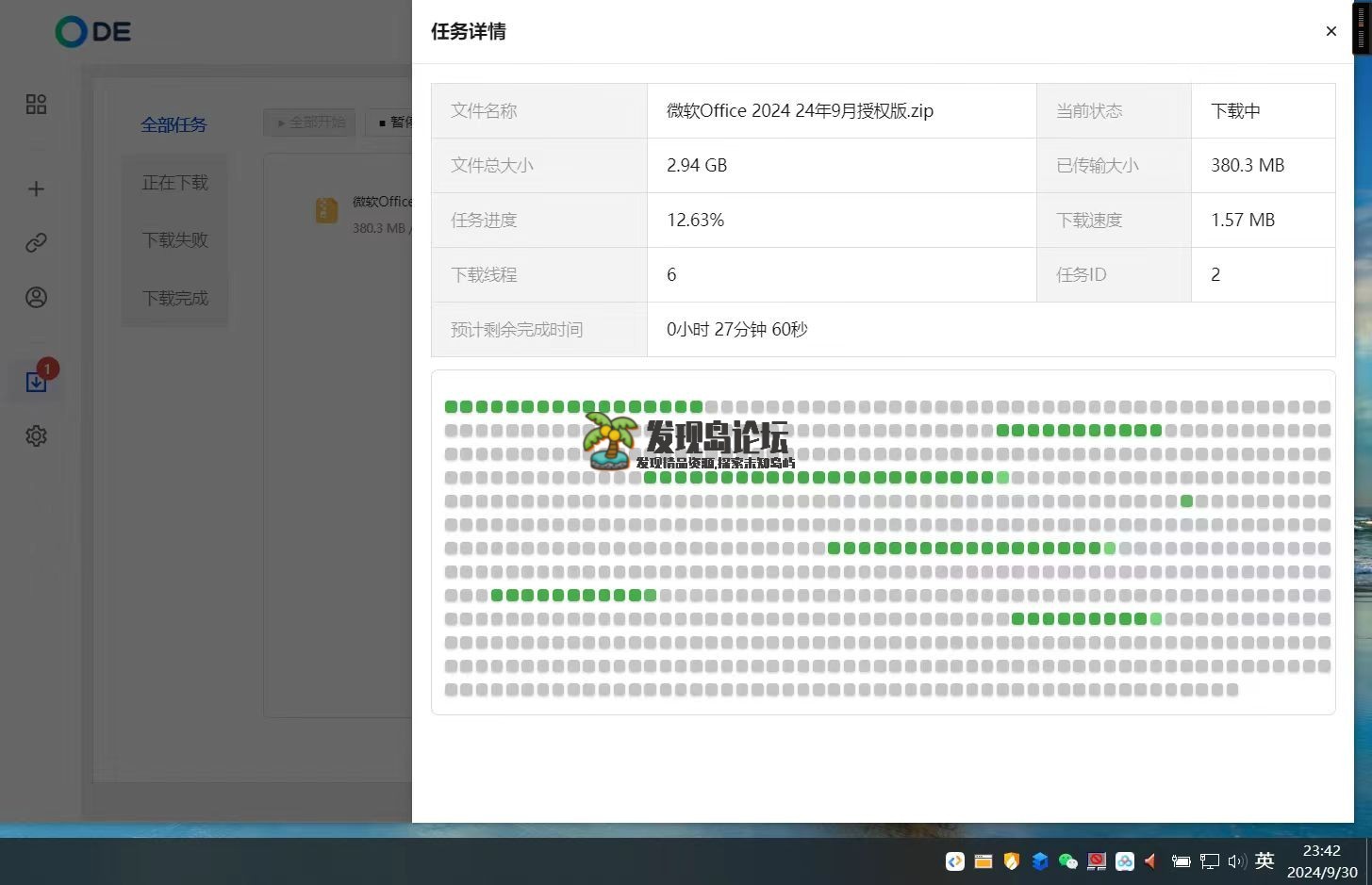Open the Baidu Netdisk tray icon

click(1125, 860)
